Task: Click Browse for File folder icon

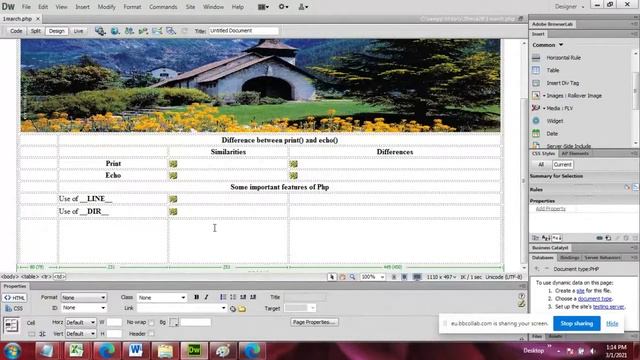Action: click(242, 309)
